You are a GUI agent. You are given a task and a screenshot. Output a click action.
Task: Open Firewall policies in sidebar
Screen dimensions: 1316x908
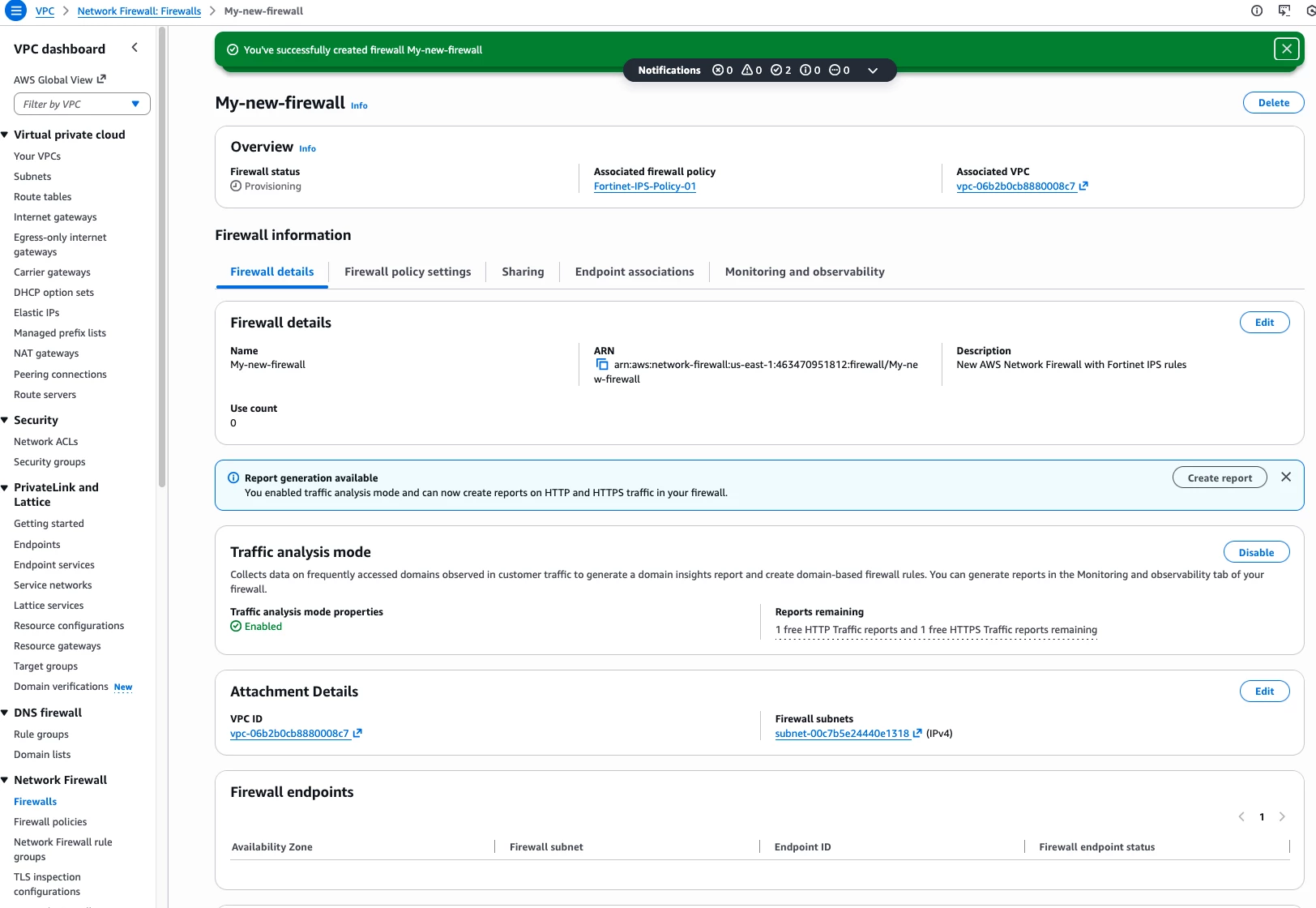(x=50, y=822)
